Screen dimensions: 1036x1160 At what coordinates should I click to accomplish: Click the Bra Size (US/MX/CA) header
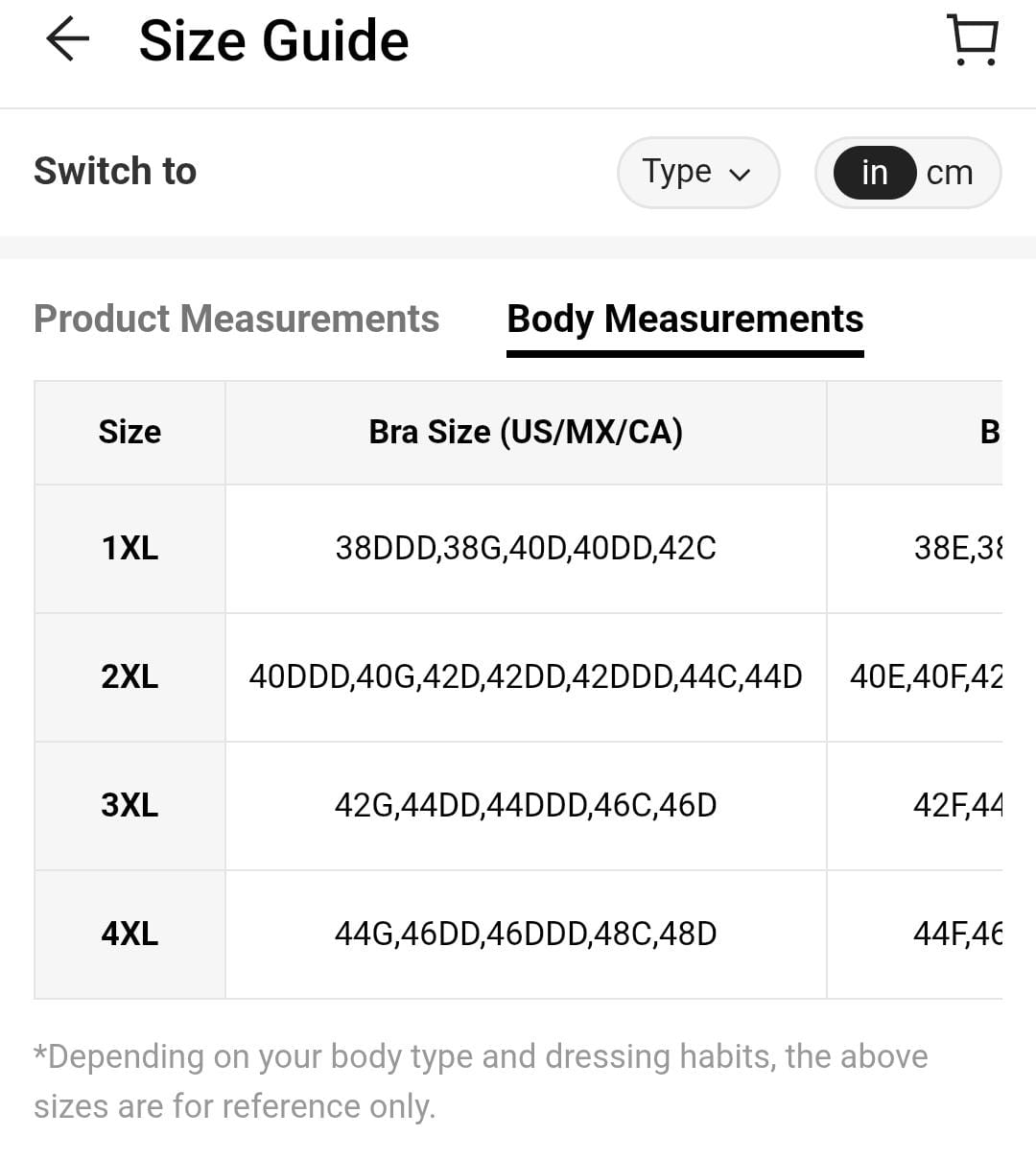(x=526, y=432)
